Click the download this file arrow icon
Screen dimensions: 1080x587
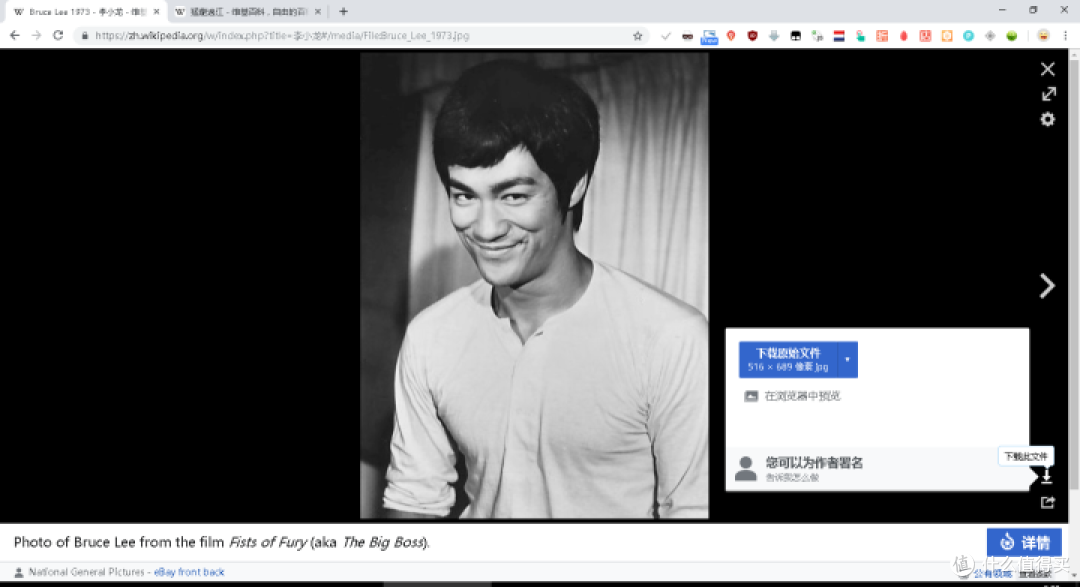click(1046, 476)
